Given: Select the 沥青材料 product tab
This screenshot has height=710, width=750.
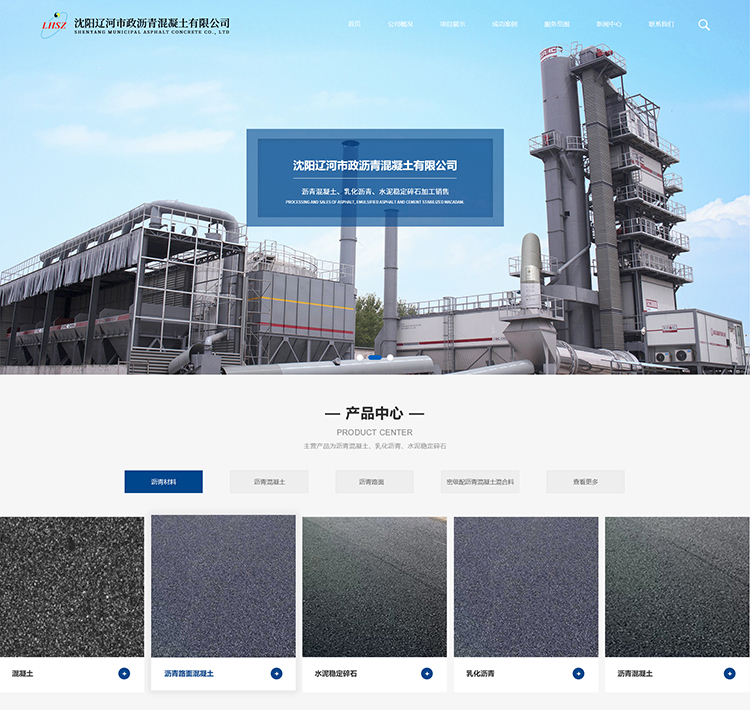Looking at the screenshot, I should coord(163,482).
